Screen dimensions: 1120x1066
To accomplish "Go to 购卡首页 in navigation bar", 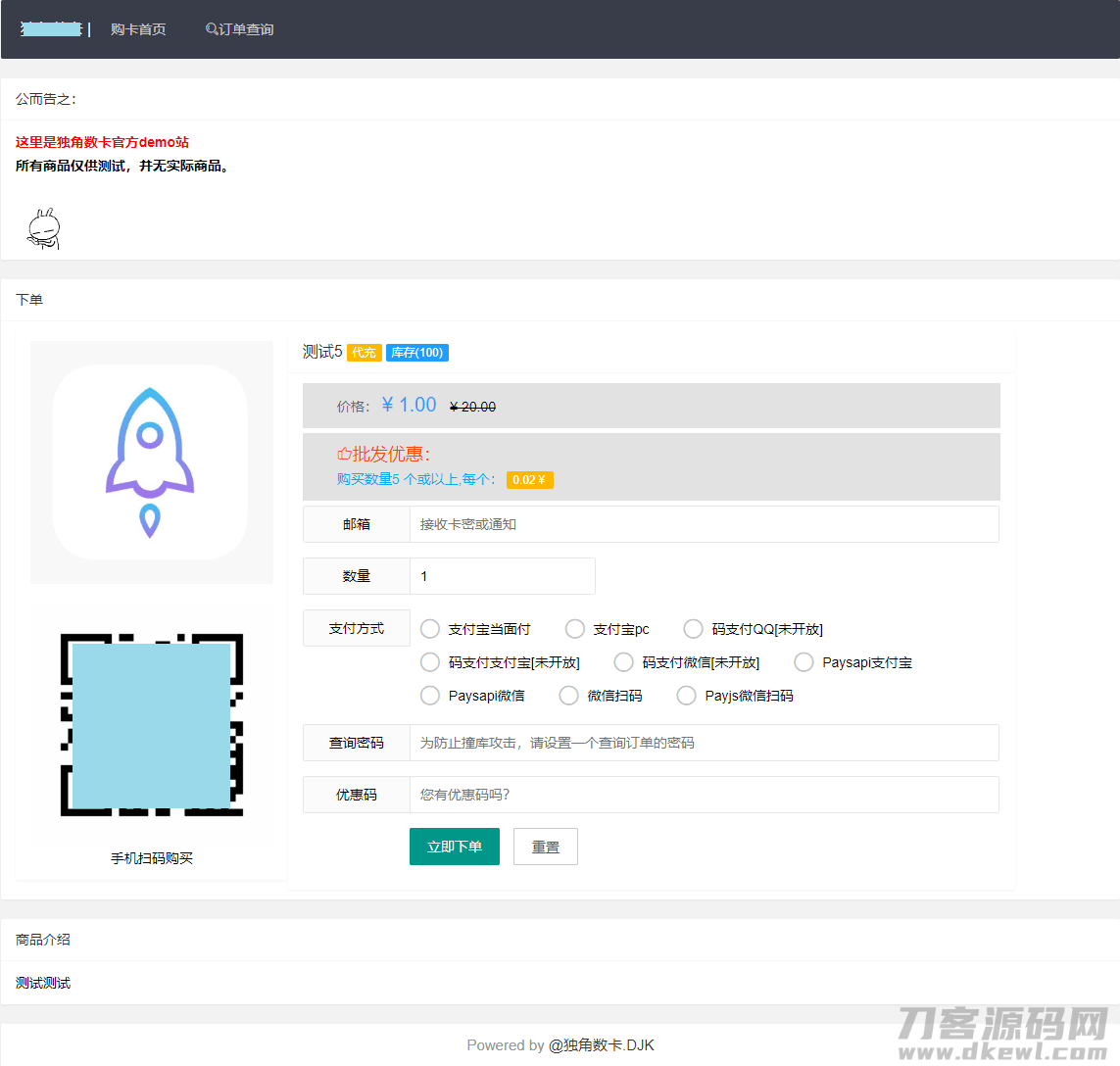I will point(138,29).
